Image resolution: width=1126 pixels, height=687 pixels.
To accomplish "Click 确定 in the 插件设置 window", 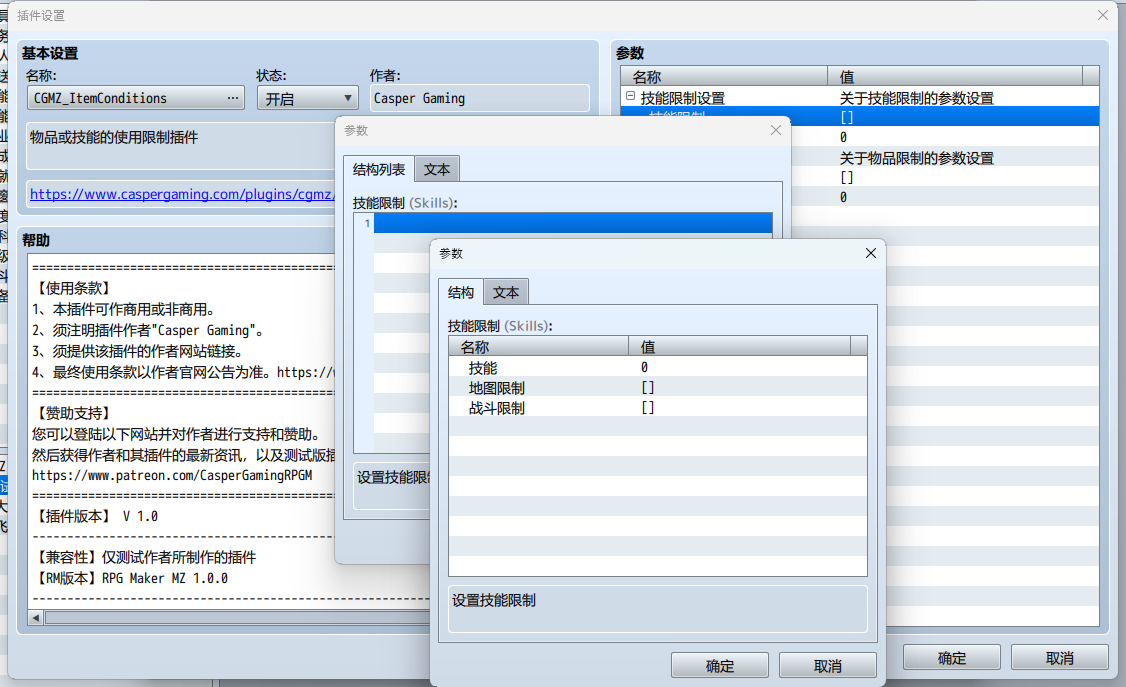I will pos(951,658).
